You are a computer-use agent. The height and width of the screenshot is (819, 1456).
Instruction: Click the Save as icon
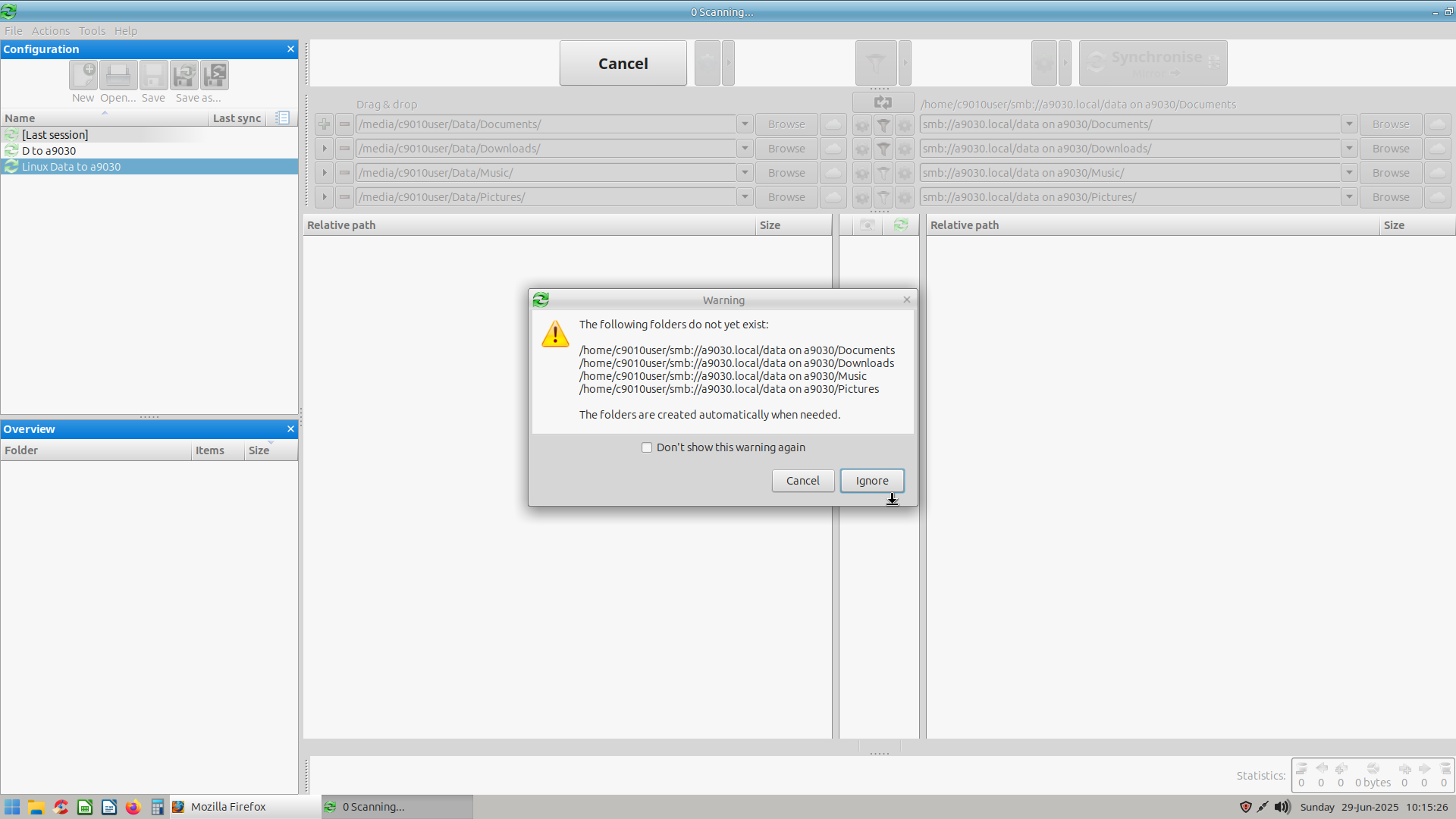pos(184,75)
